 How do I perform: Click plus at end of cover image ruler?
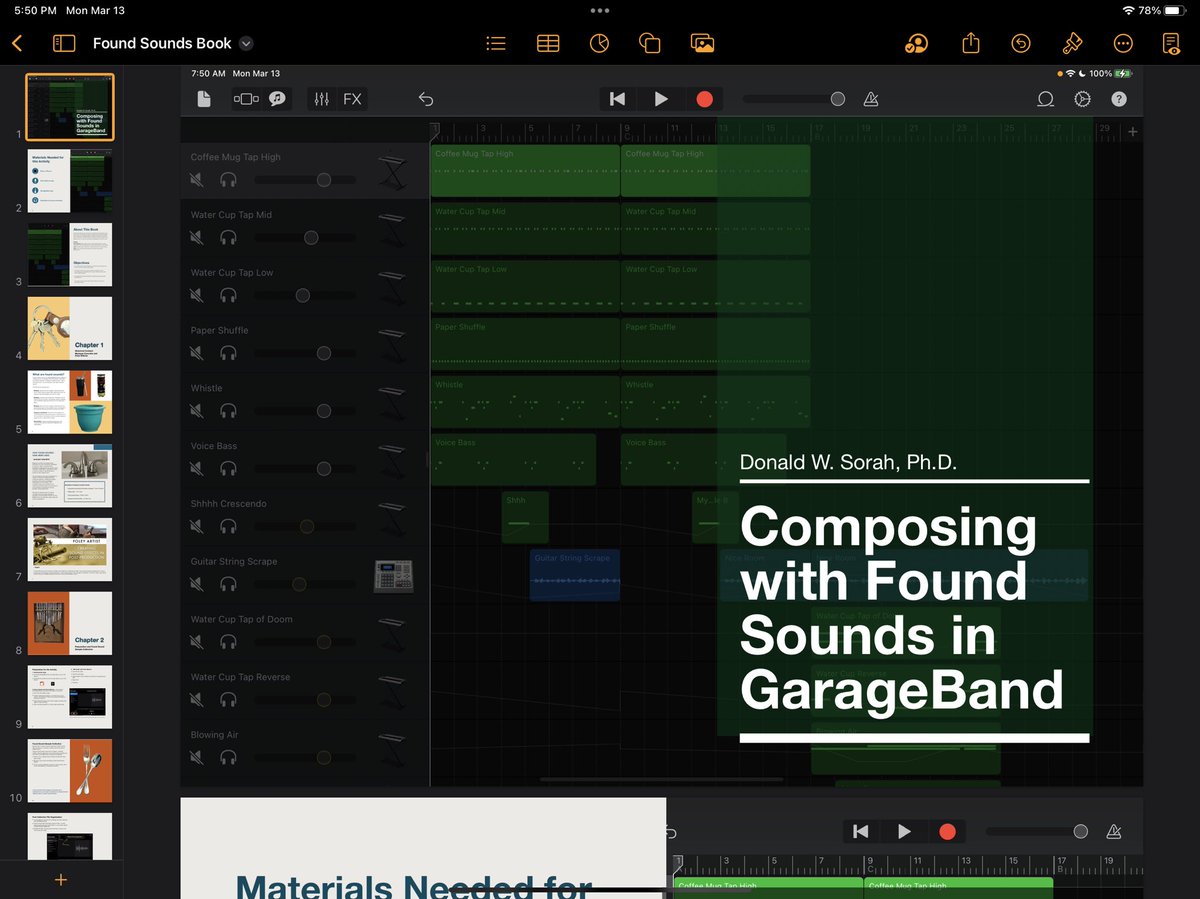(1132, 132)
